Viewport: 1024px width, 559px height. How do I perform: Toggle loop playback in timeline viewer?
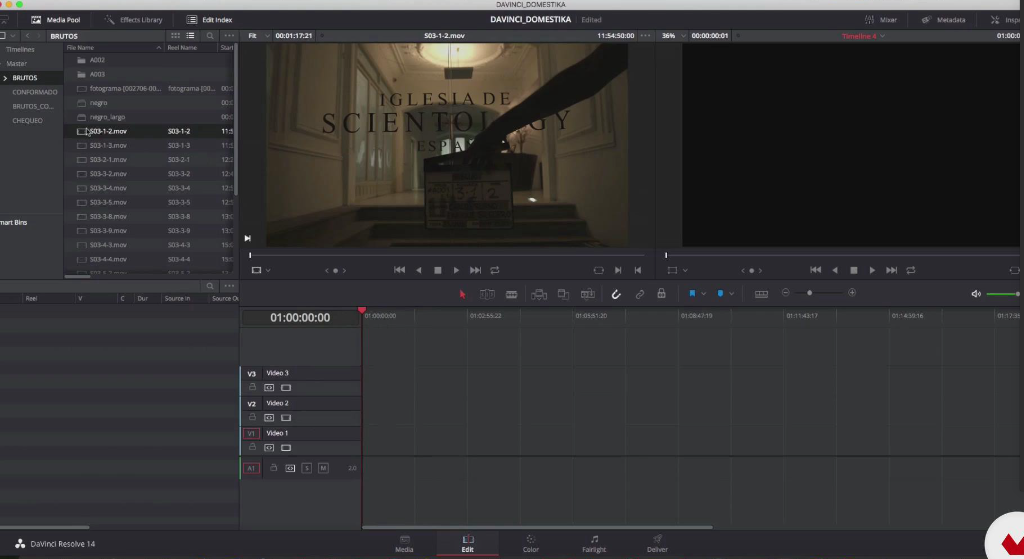click(911, 270)
